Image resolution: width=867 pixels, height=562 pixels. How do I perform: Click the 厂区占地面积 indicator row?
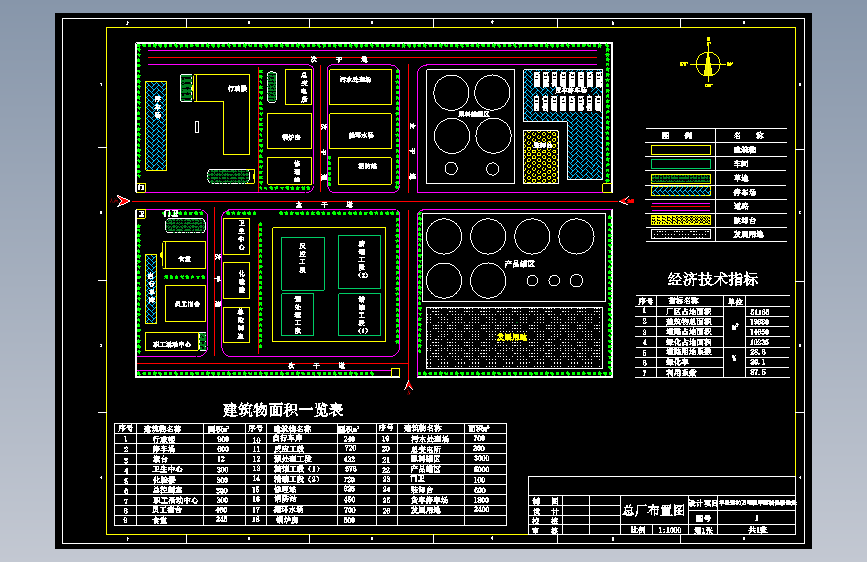click(712, 311)
